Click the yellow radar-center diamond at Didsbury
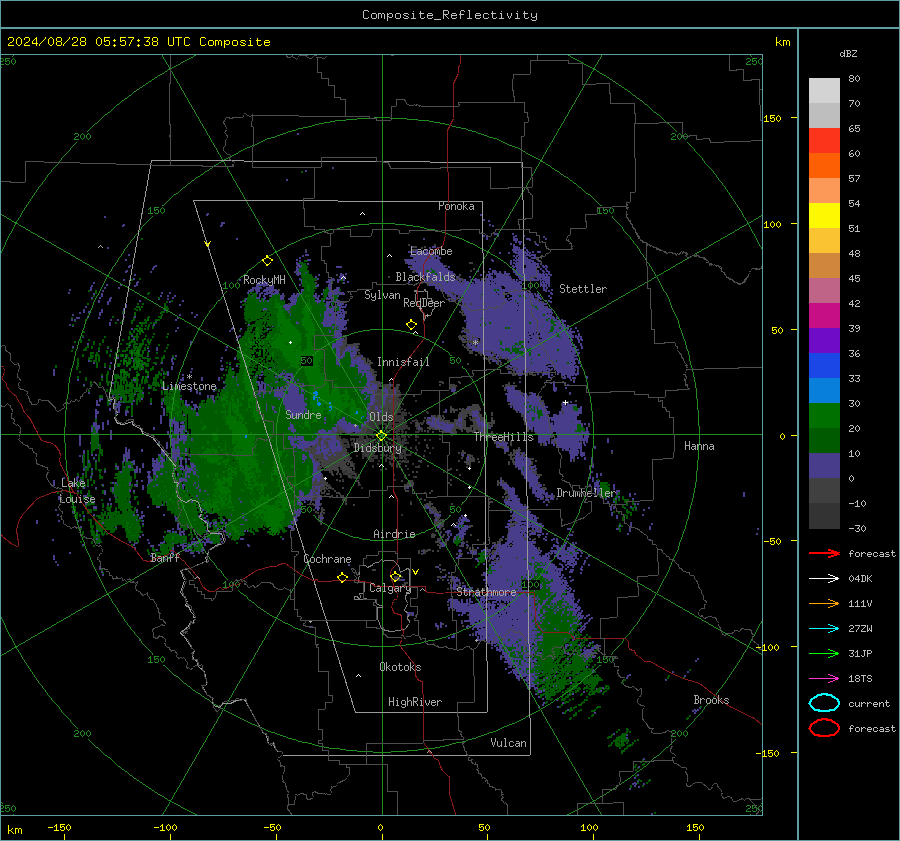Screen dimensions: 900x841 point(381,436)
